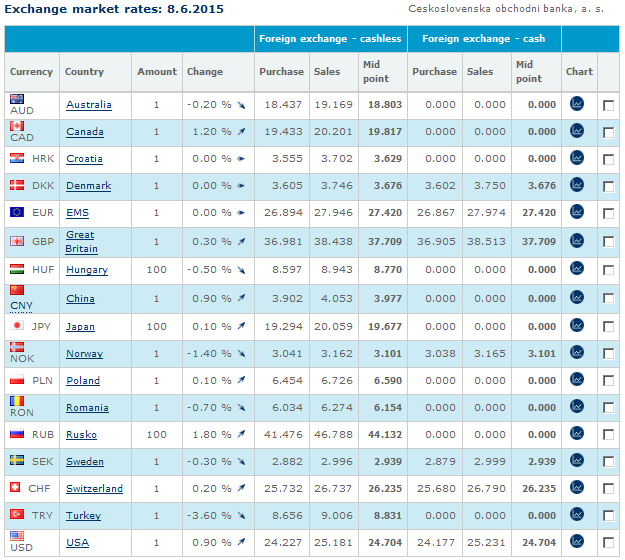This screenshot has height=560, width=625.
Task: Click the Japanese flag icon
Action: point(17,326)
